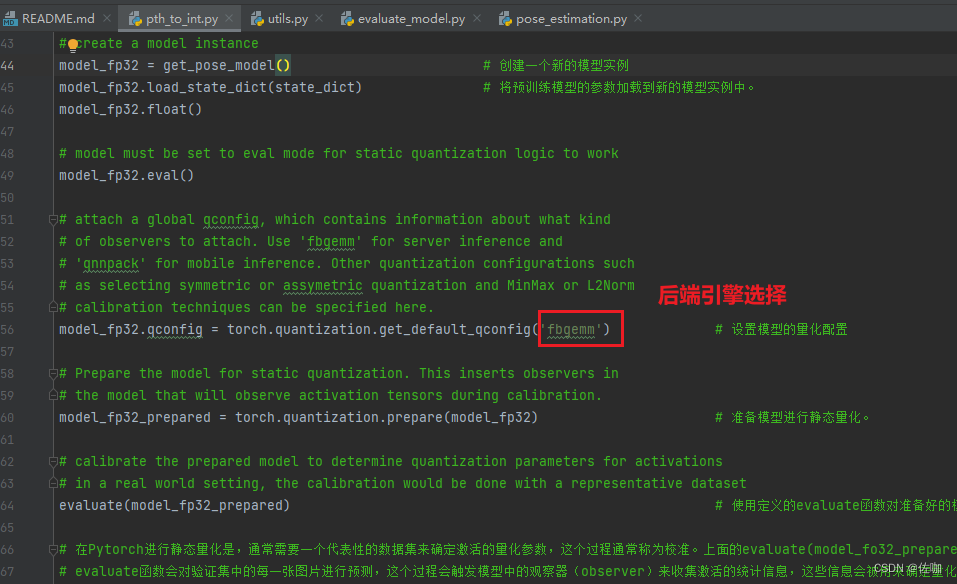Switch to the utils.py tab

[x=288, y=17]
